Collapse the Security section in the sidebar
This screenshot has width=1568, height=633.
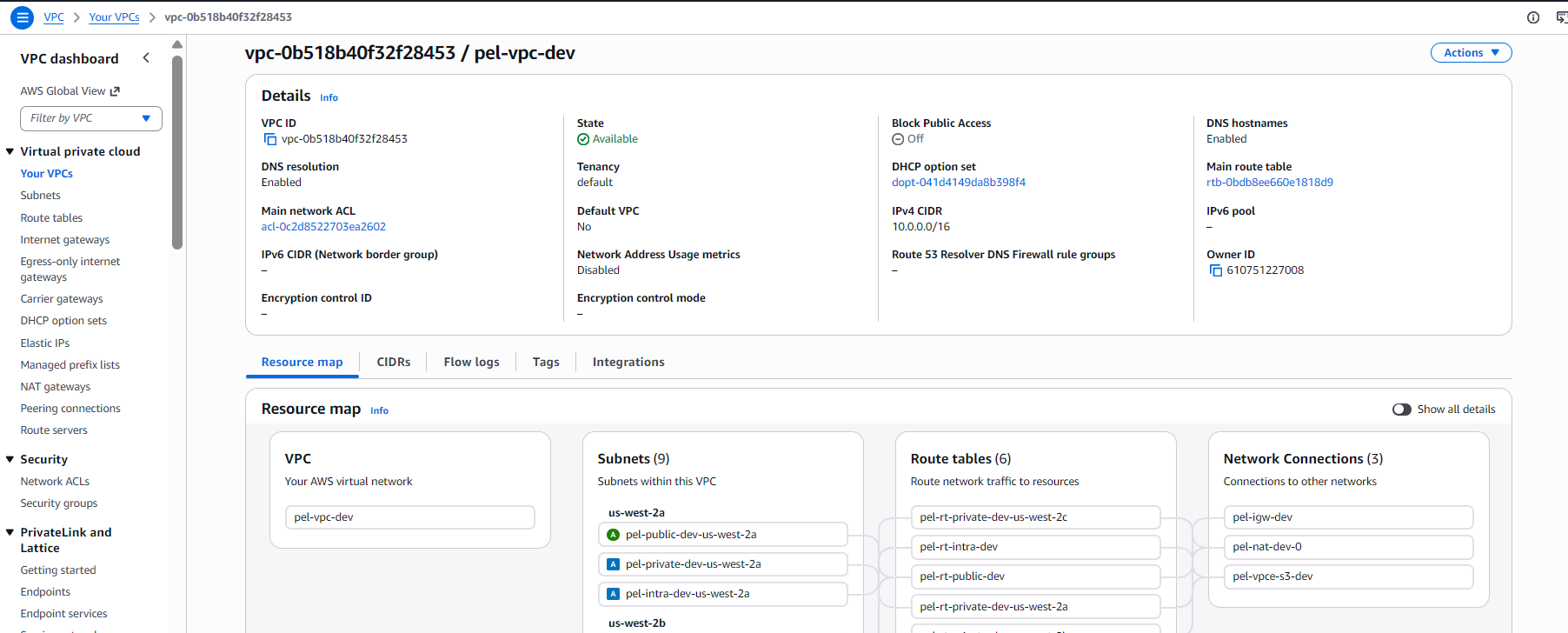[x=10, y=459]
